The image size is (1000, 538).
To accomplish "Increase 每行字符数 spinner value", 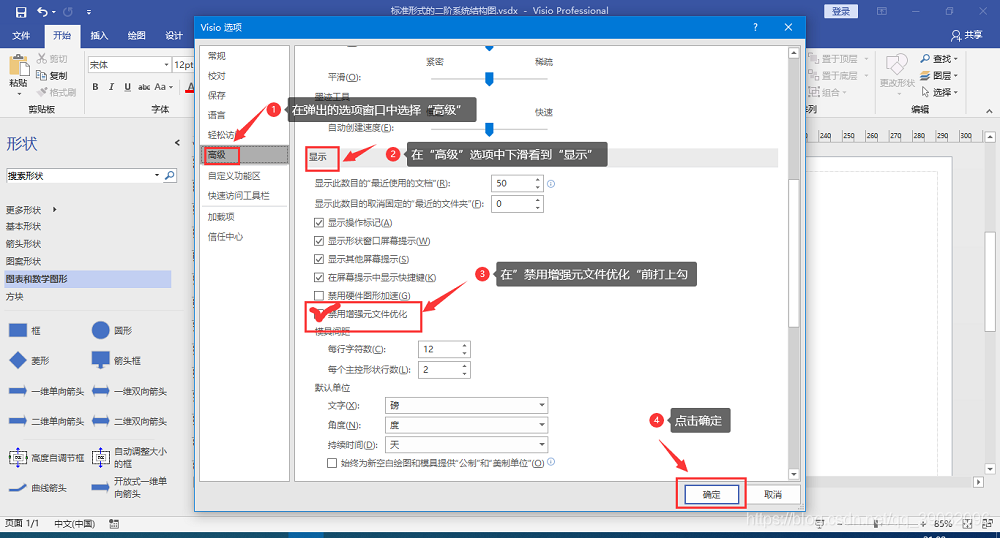I will click(x=464, y=345).
